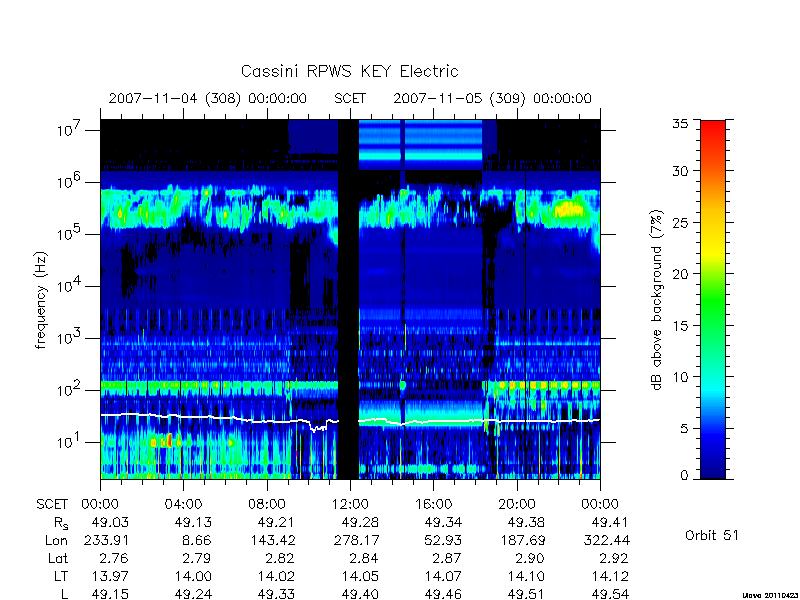This screenshot has width=800, height=600.
Task: Click the L value 49.15
Action: tap(110, 594)
